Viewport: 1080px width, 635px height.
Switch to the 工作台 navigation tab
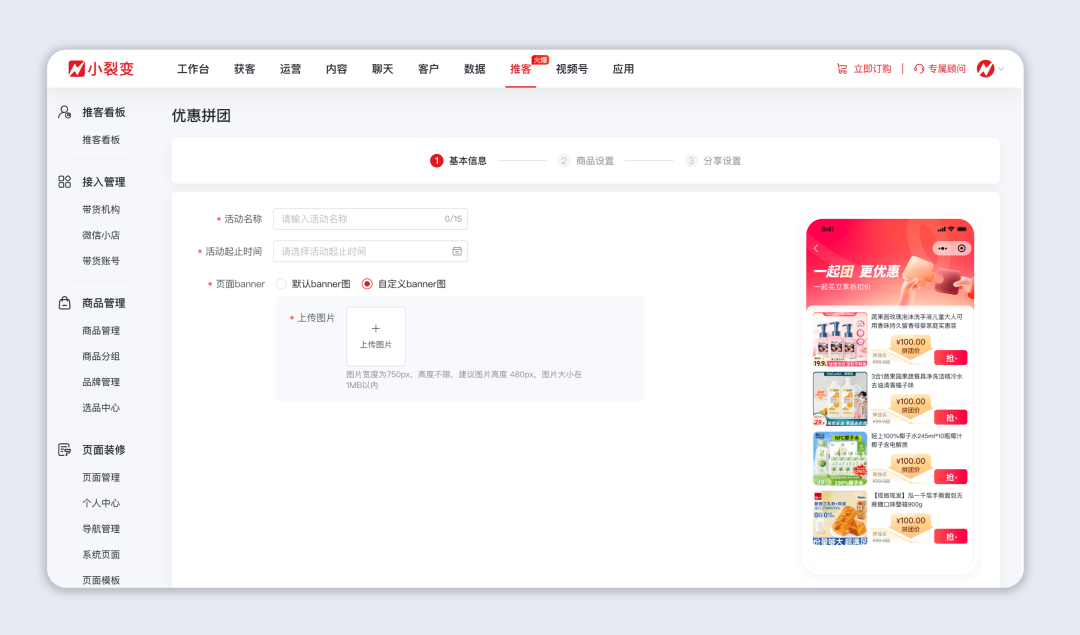tap(190, 69)
